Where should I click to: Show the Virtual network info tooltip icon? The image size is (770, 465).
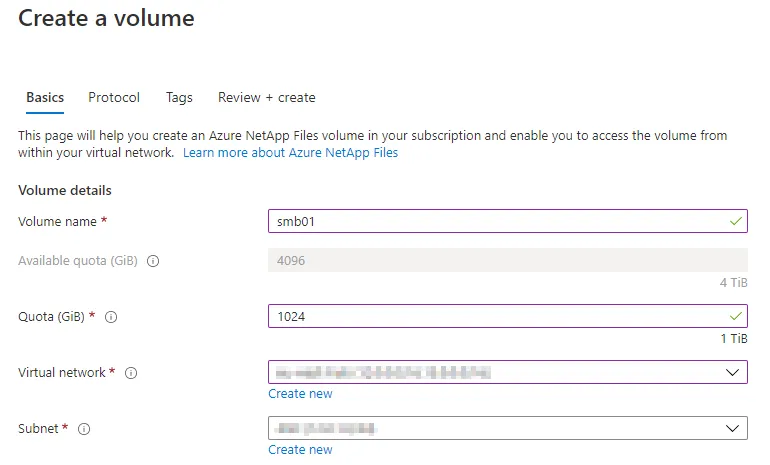131,373
